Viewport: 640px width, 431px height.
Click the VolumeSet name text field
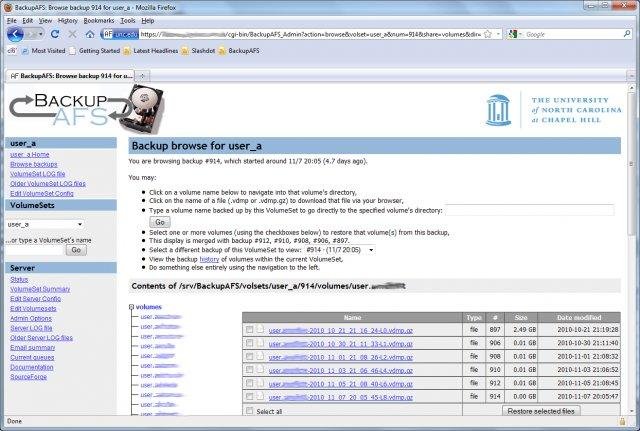point(35,250)
